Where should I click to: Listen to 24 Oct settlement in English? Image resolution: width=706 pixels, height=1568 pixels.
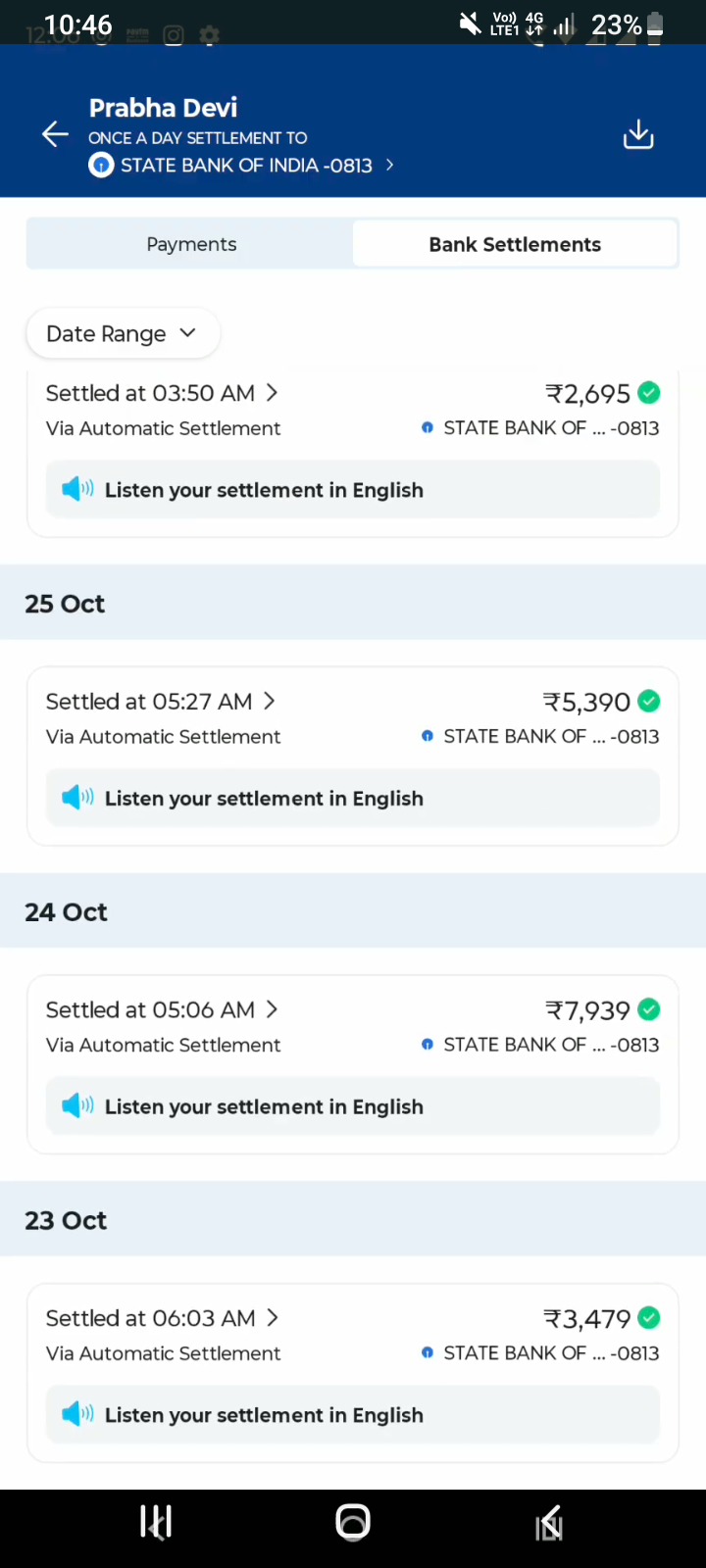click(x=264, y=1106)
